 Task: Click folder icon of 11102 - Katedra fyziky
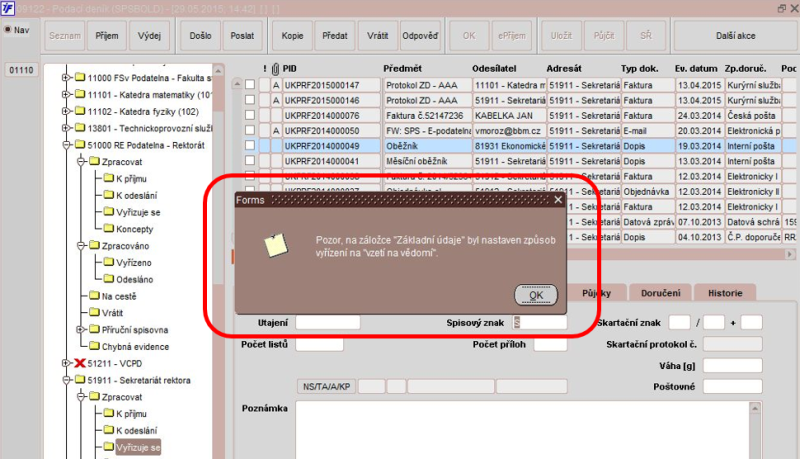80,111
